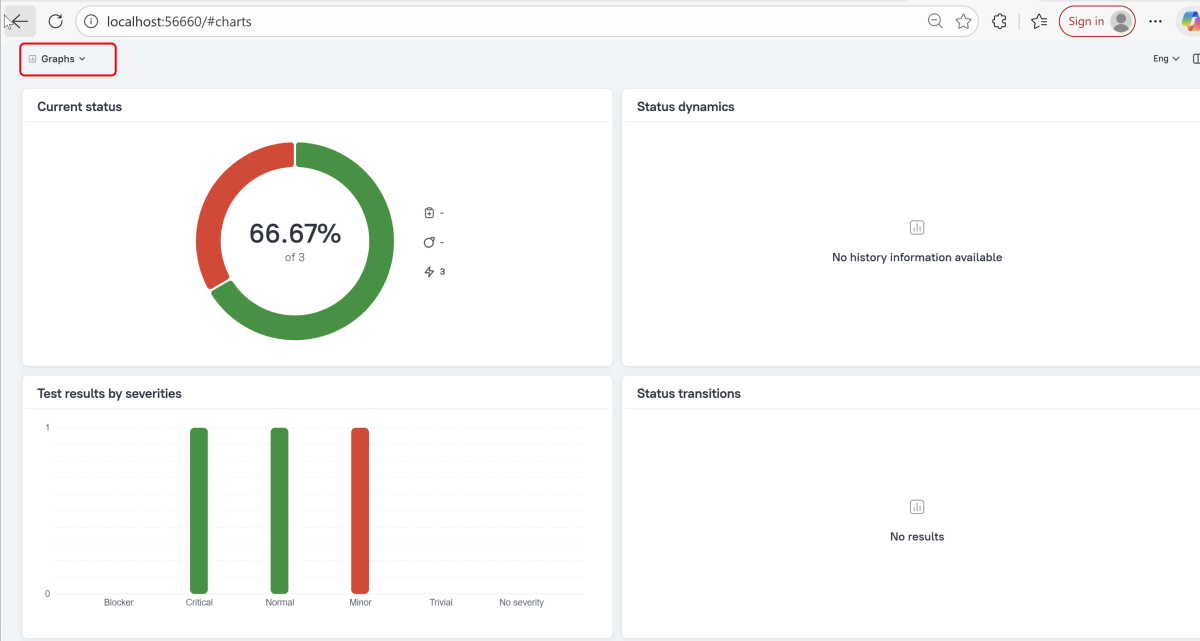Click the retries lightning bolt icon showing 3
The width and height of the screenshot is (1200, 641).
pos(429,272)
